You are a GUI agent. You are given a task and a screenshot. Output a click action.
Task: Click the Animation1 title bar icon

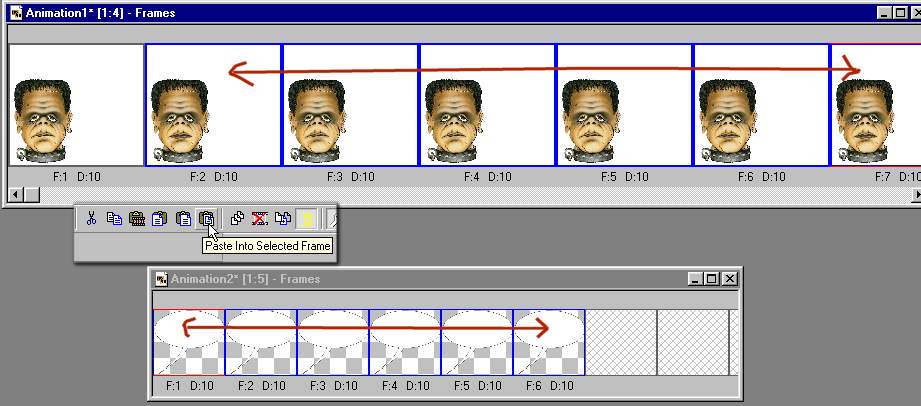coord(16,12)
